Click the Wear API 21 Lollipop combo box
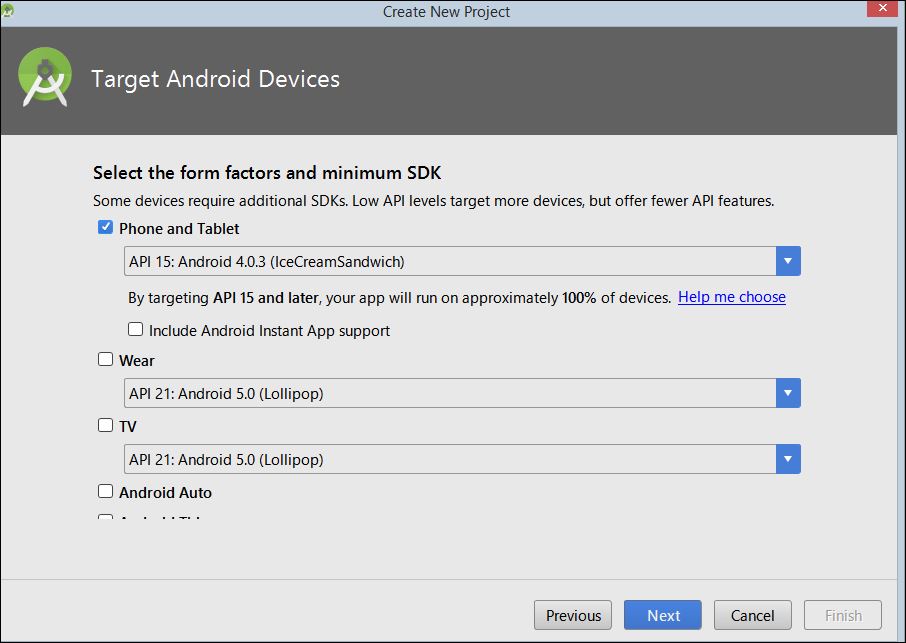Screen dimensions: 906x643 click(x=462, y=393)
